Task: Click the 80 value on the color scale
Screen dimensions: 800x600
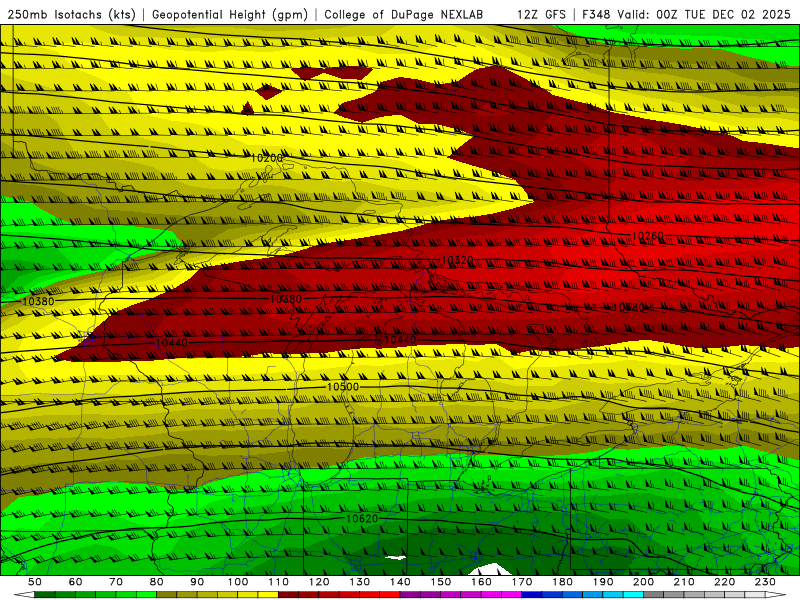Action: 157,582
